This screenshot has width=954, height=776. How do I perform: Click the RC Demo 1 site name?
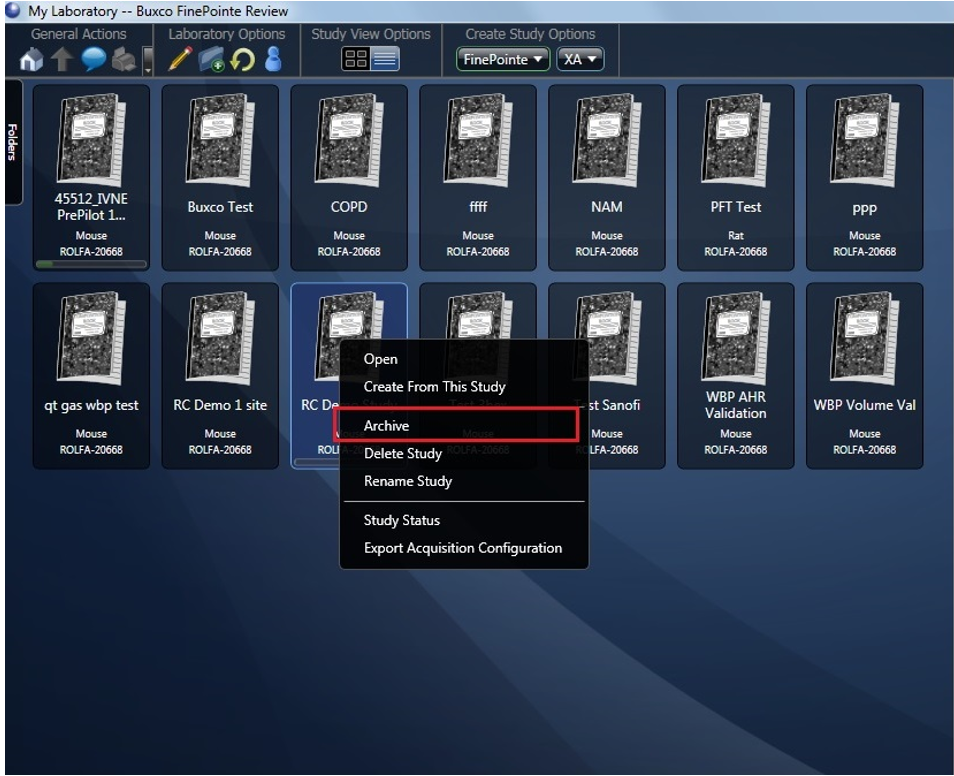220,405
